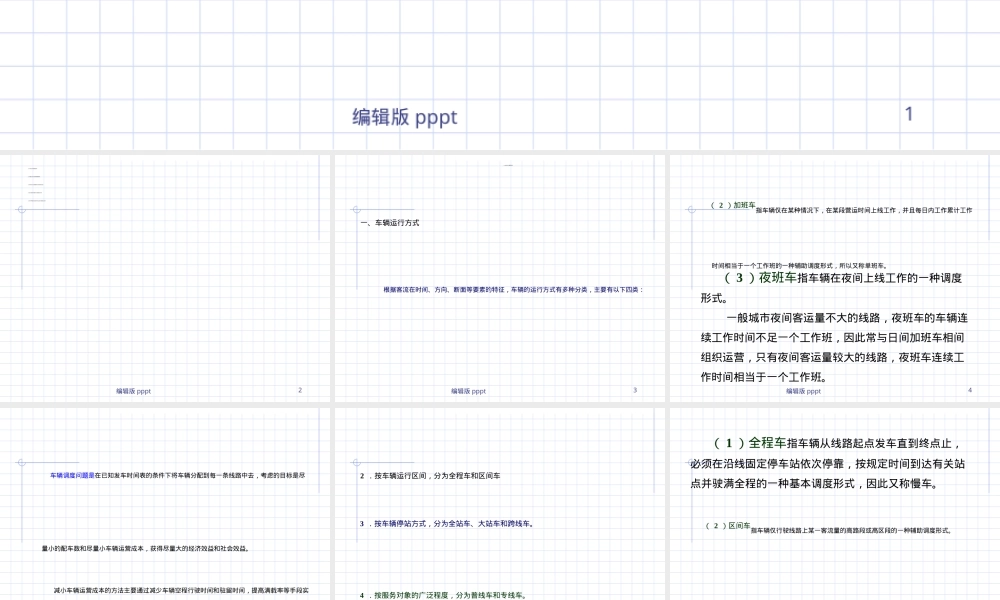Select the blue '车辆调度问题是' text
The image size is (1000, 600).
pyautogui.click(x=72, y=475)
